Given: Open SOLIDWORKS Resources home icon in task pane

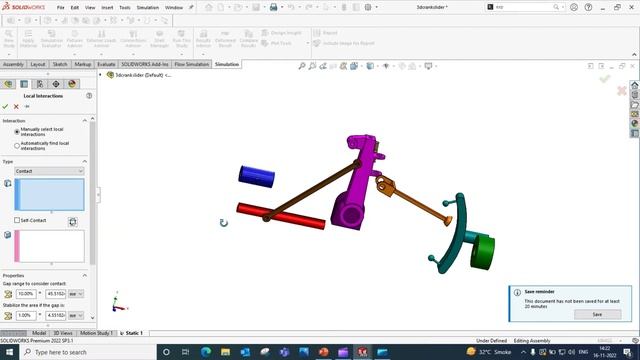Looking at the screenshot, I should point(635,85).
